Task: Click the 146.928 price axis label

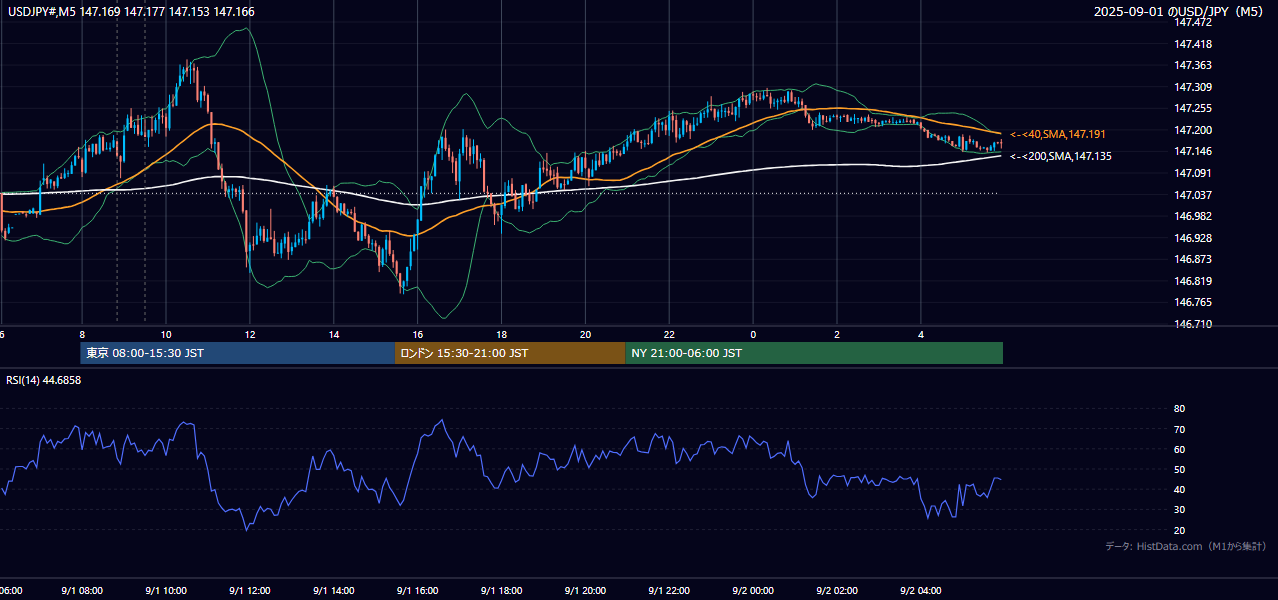Action: (1192, 238)
